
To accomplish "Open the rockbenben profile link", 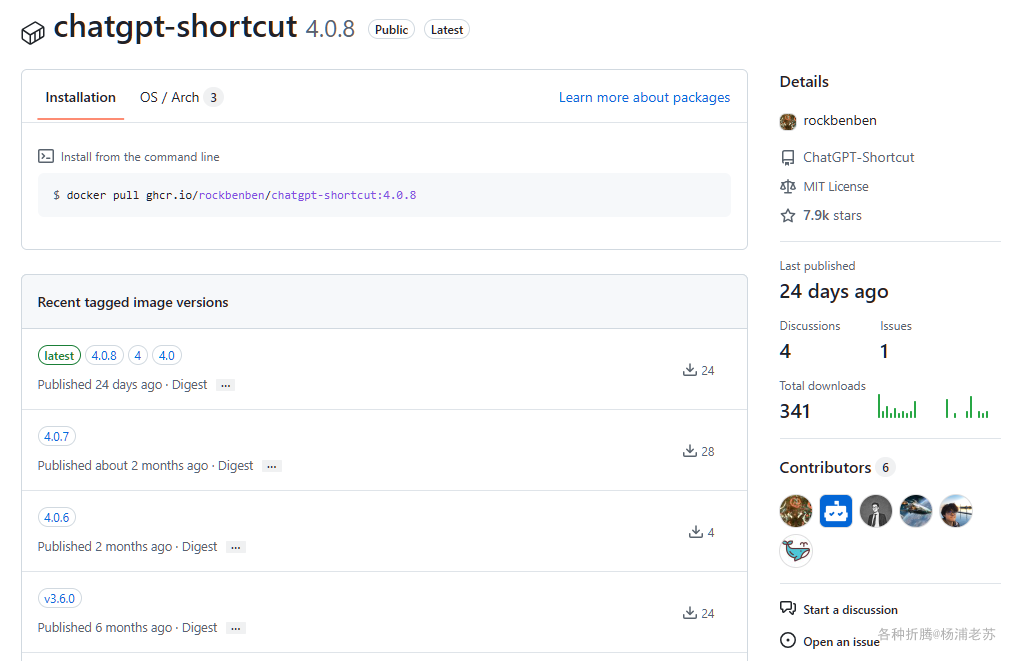I will click(840, 121).
